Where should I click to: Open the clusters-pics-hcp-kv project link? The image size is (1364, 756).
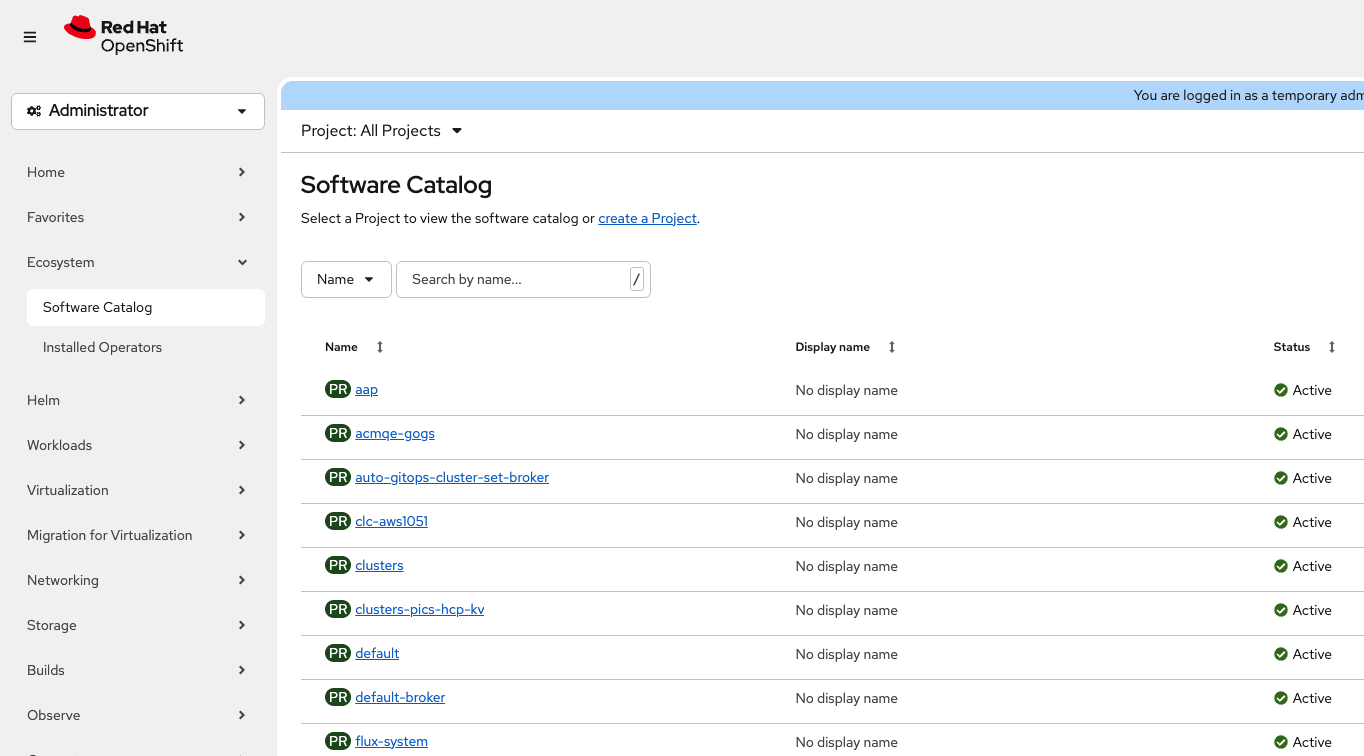coord(419,609)
